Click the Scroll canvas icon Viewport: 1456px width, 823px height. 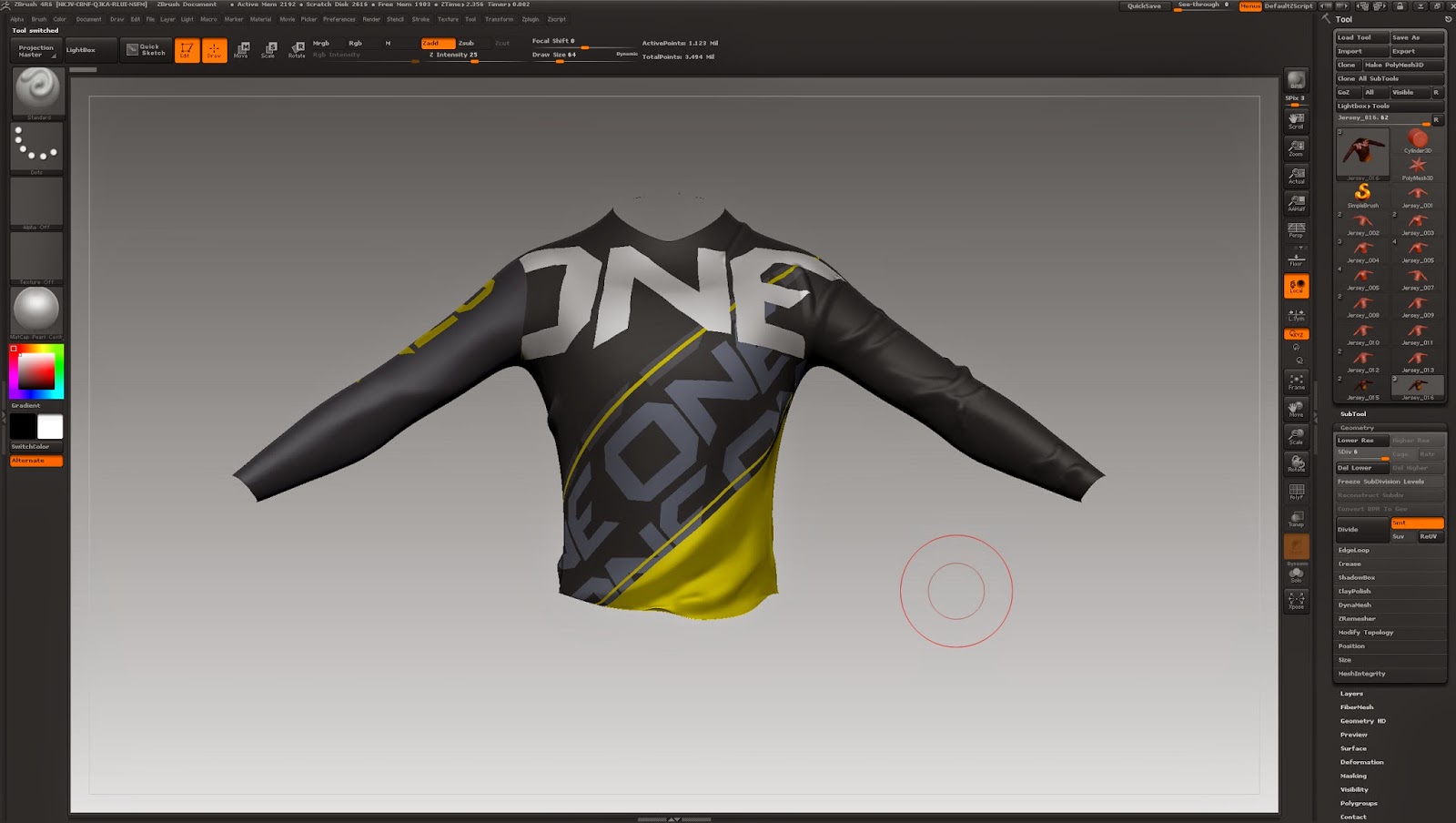pyautogui.click(x=1296, y=120)
